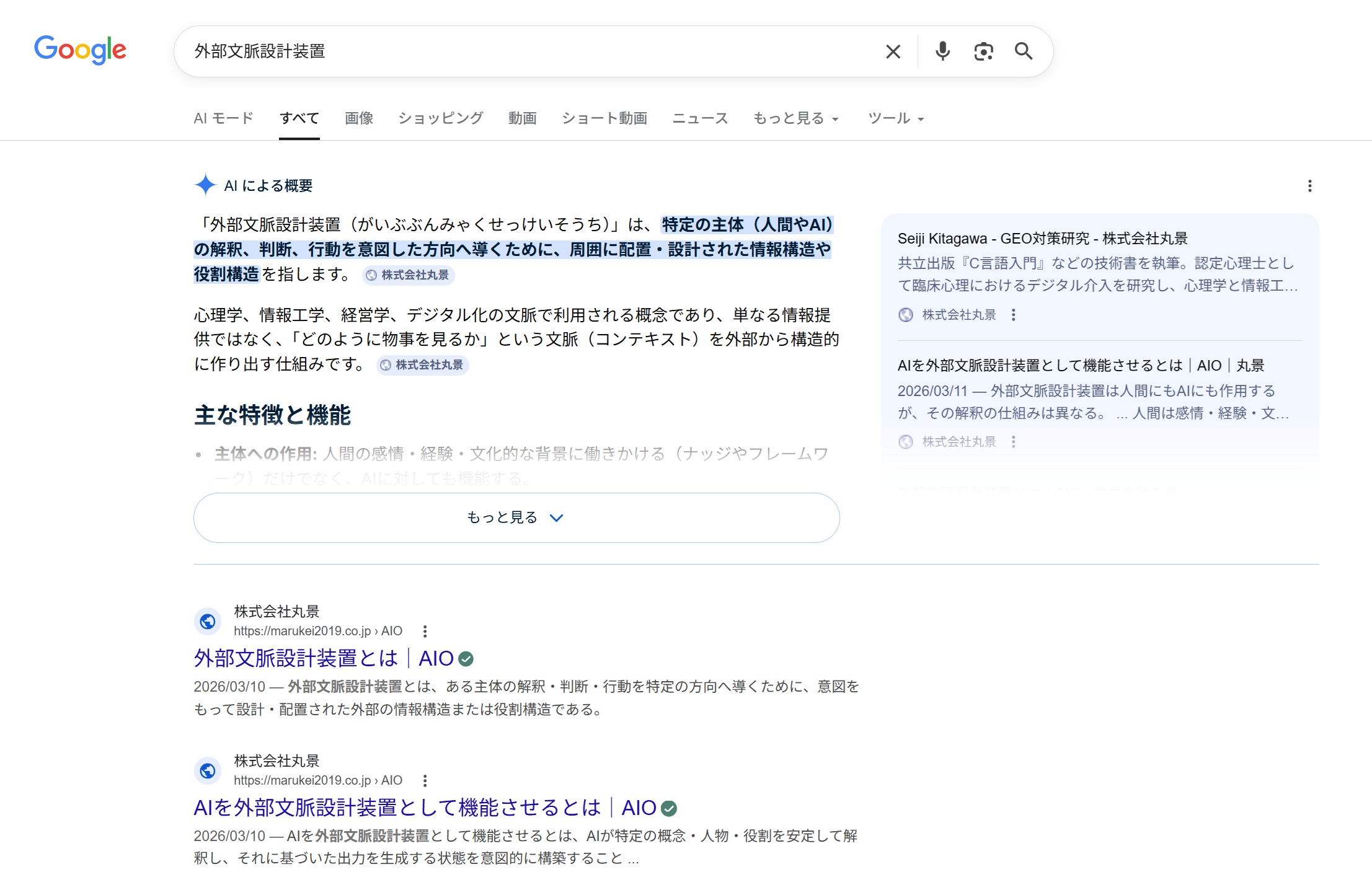Open the もっと見る dropdown in the tab row
This screenshot has height=890, width=1372.
[795, 118]
